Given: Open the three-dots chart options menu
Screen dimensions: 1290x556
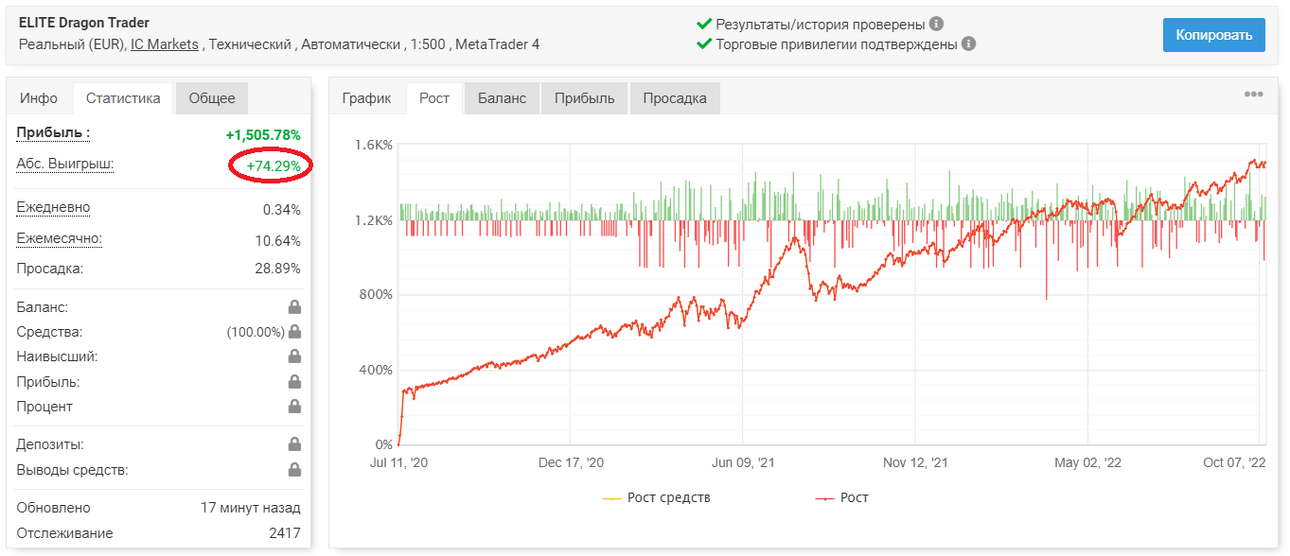Looking at the screenshot, I should 1253,94.
